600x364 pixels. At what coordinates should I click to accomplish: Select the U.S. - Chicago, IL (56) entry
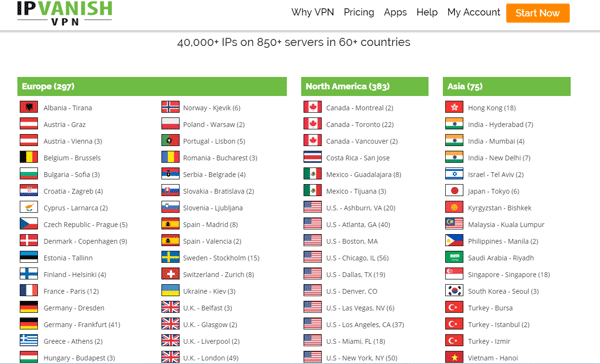pos(357,258)
